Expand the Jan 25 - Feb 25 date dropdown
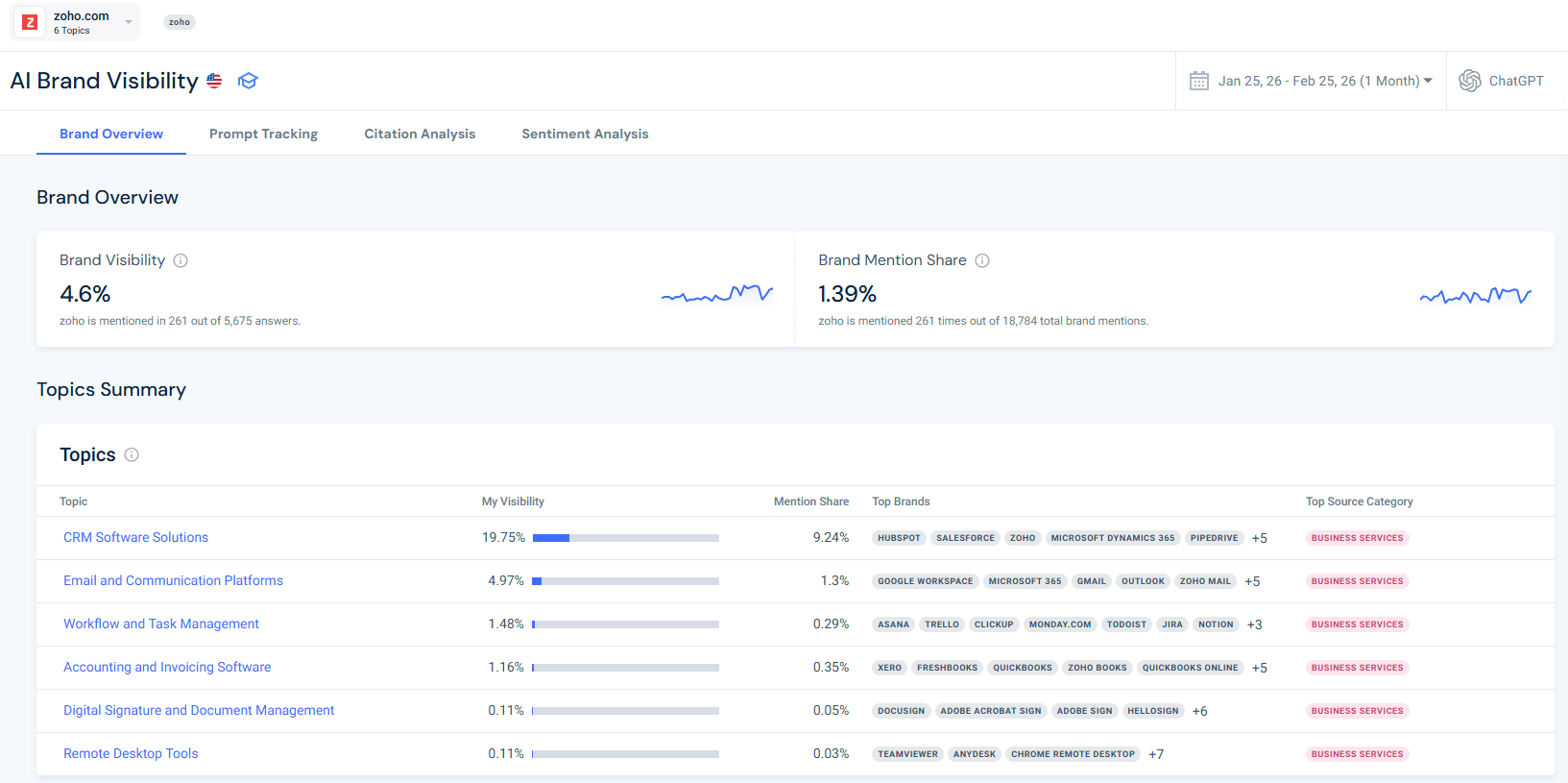Image resolution: width=1568 pixels, height=783 pixels. coord(1325,81)
